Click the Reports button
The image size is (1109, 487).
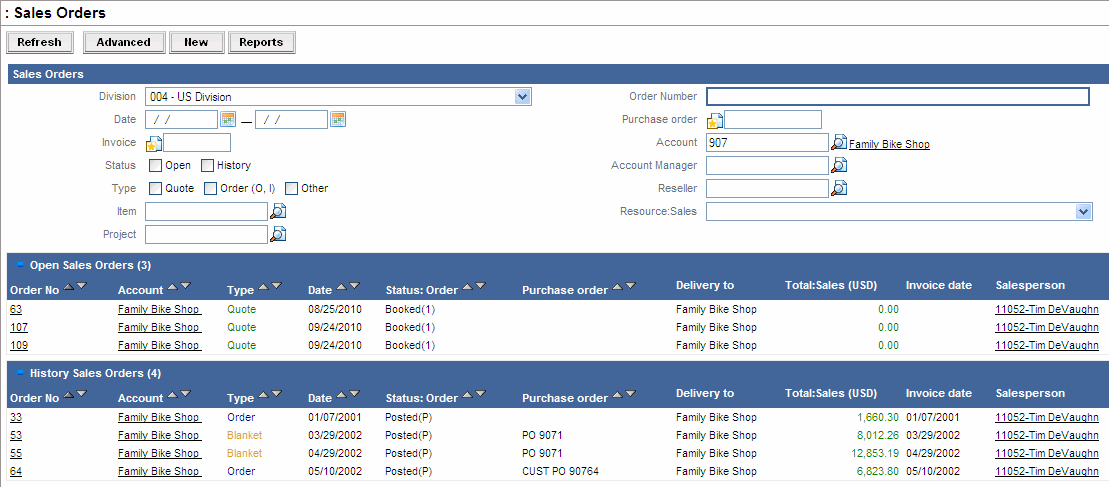pyautogui.click(x=261, y=42)
